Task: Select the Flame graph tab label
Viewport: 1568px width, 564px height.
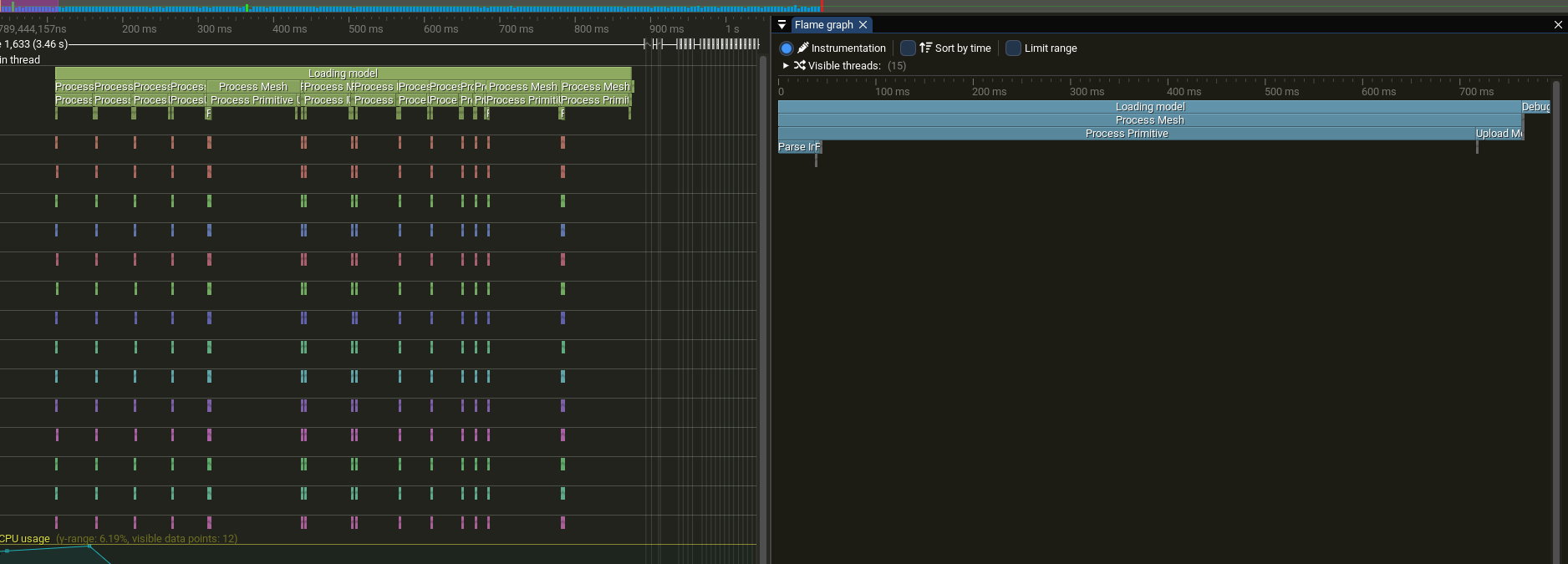Action: (x=823, y=25)
